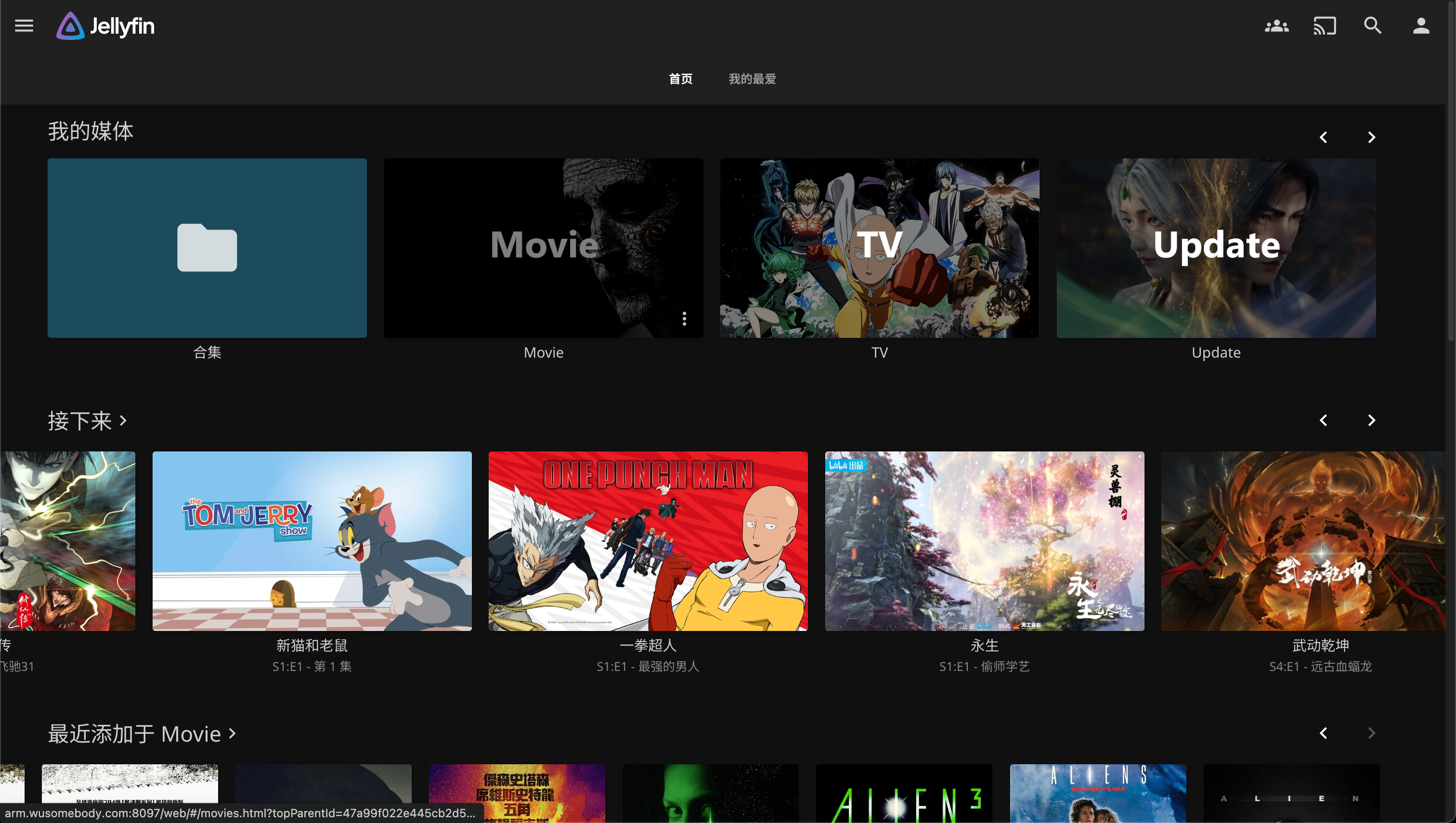Open the search icon
The image size is (1456, 823).
[x=1373, y=26]
